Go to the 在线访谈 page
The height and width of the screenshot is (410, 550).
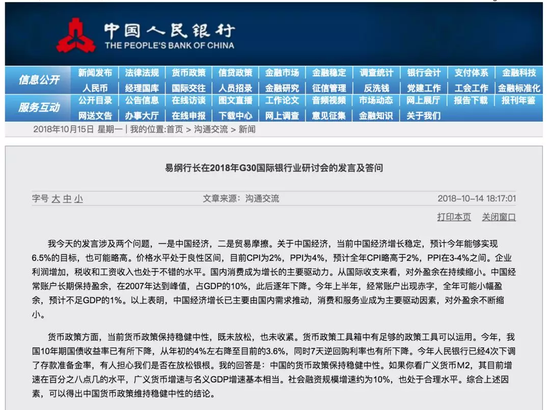click(x=188, y=100)
